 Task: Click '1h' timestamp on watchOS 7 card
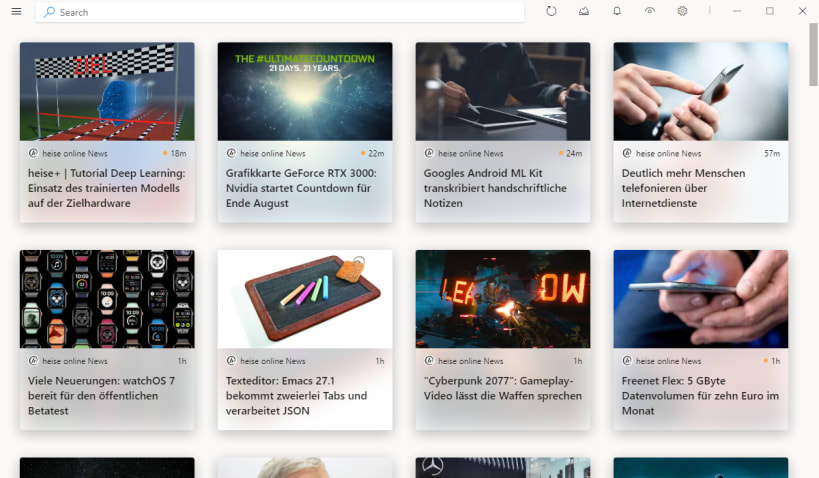[182, 361]
